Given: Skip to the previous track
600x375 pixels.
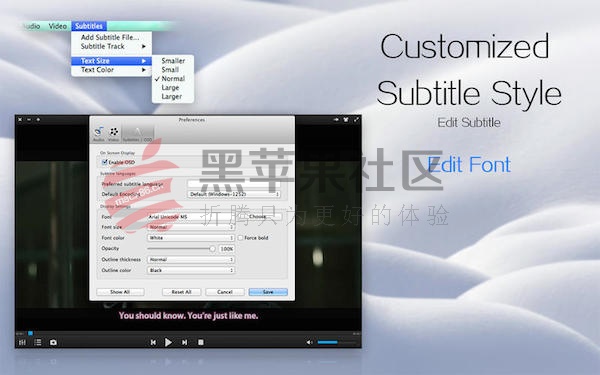Looking at the screenshot, I should point(153,342).
